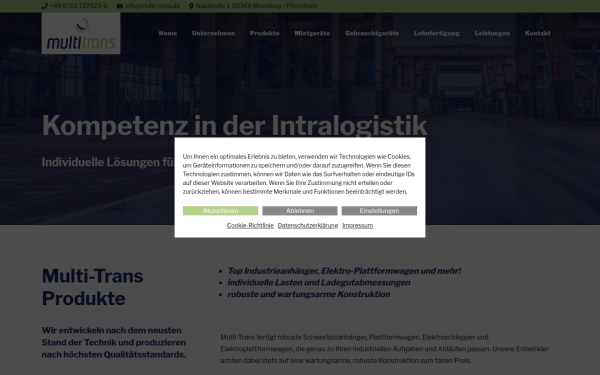This screenshot has height=375, width=600.
Task: Open email link info@multi-trans.de
Action: (x=152, y=6)
